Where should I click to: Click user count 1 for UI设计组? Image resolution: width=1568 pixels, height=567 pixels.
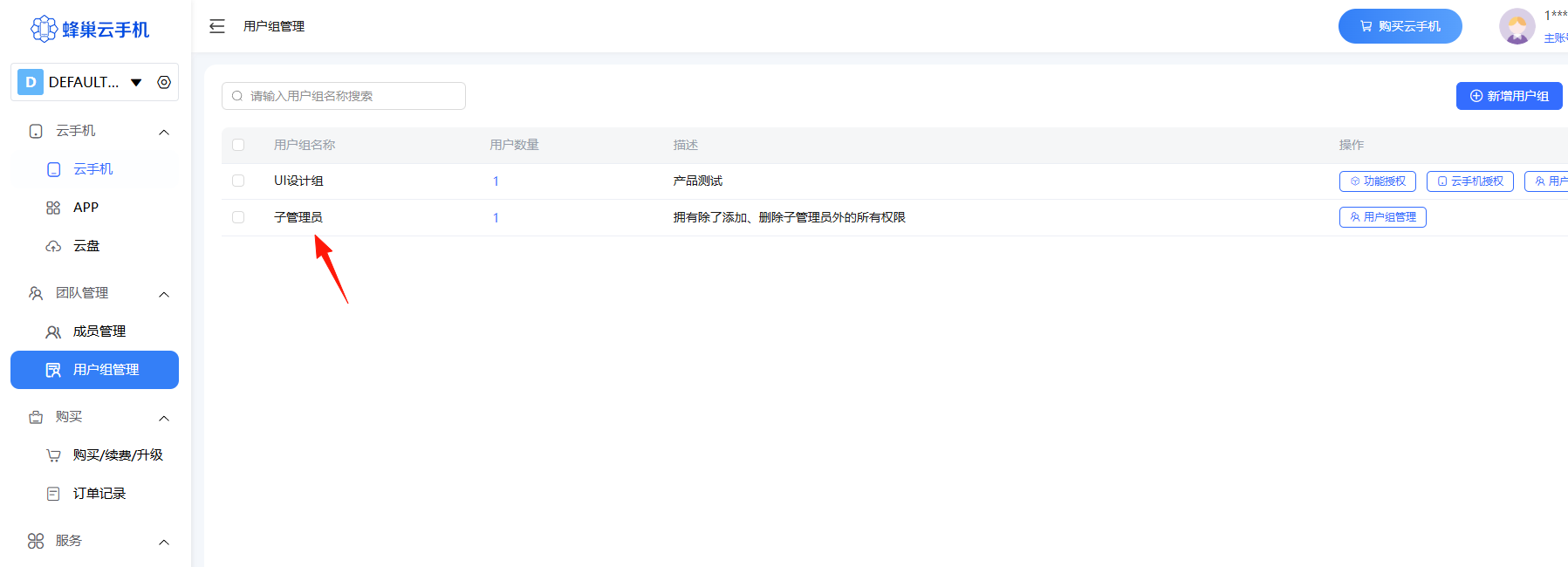pyautogui.click(x=496, y=181)
